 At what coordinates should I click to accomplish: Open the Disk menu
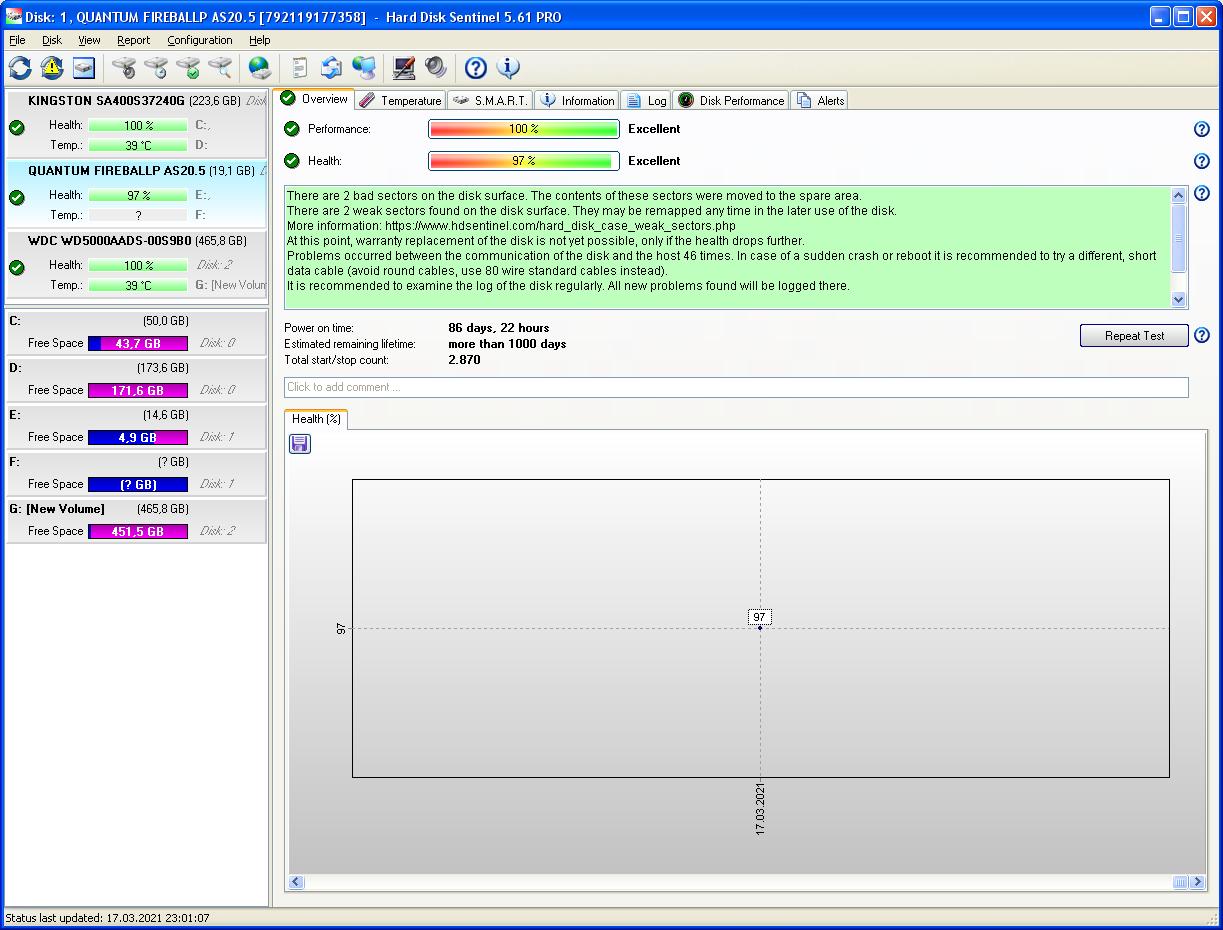52,40
